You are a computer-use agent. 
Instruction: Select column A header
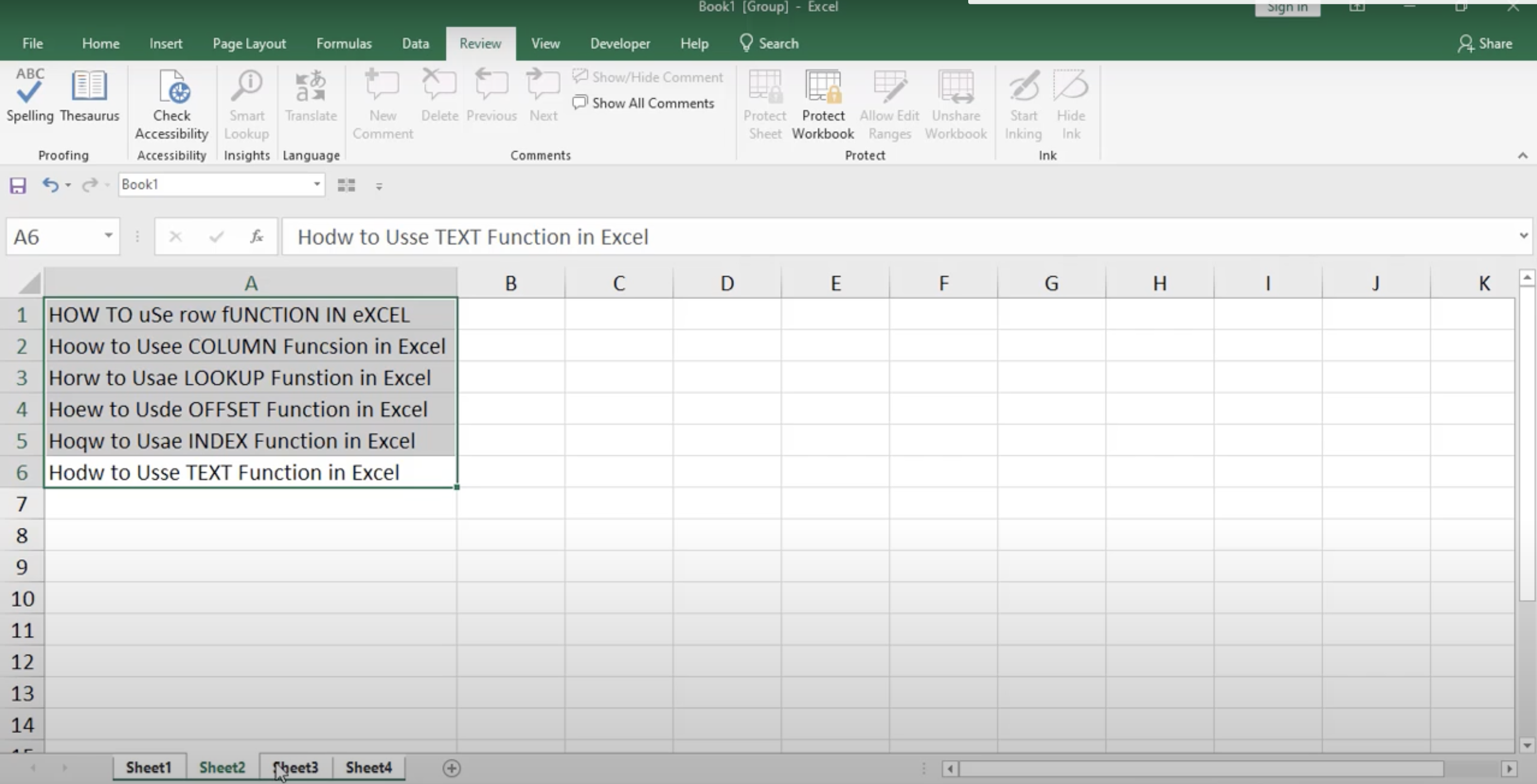tap(250, 283)
